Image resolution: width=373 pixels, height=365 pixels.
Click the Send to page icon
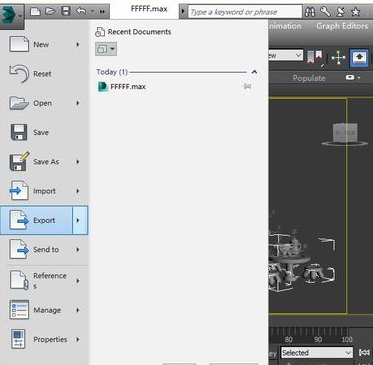click(x=19, y=249)
